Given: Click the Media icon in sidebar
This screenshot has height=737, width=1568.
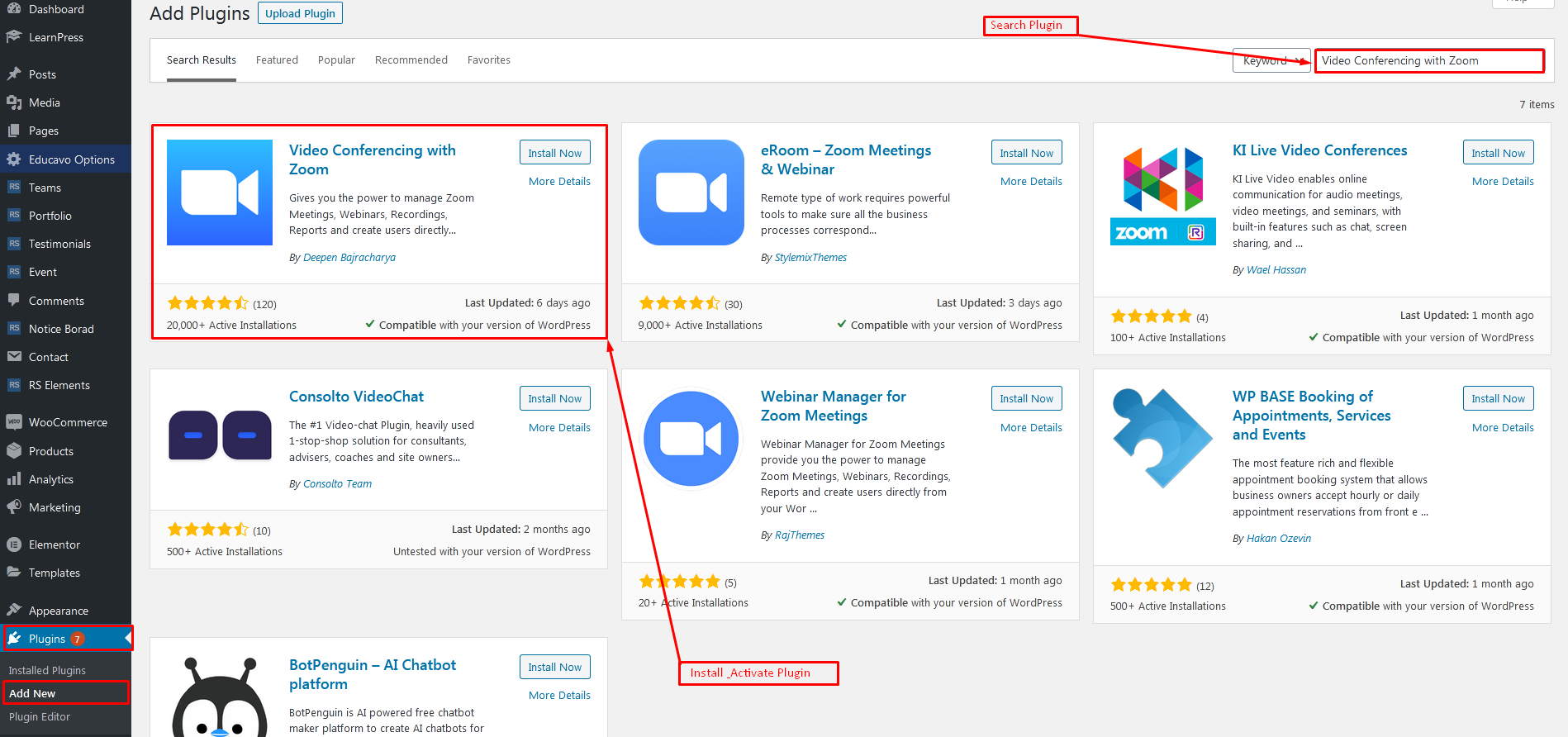Looking at the screenshot, I should pyautogui.click(x=14, y=102).
